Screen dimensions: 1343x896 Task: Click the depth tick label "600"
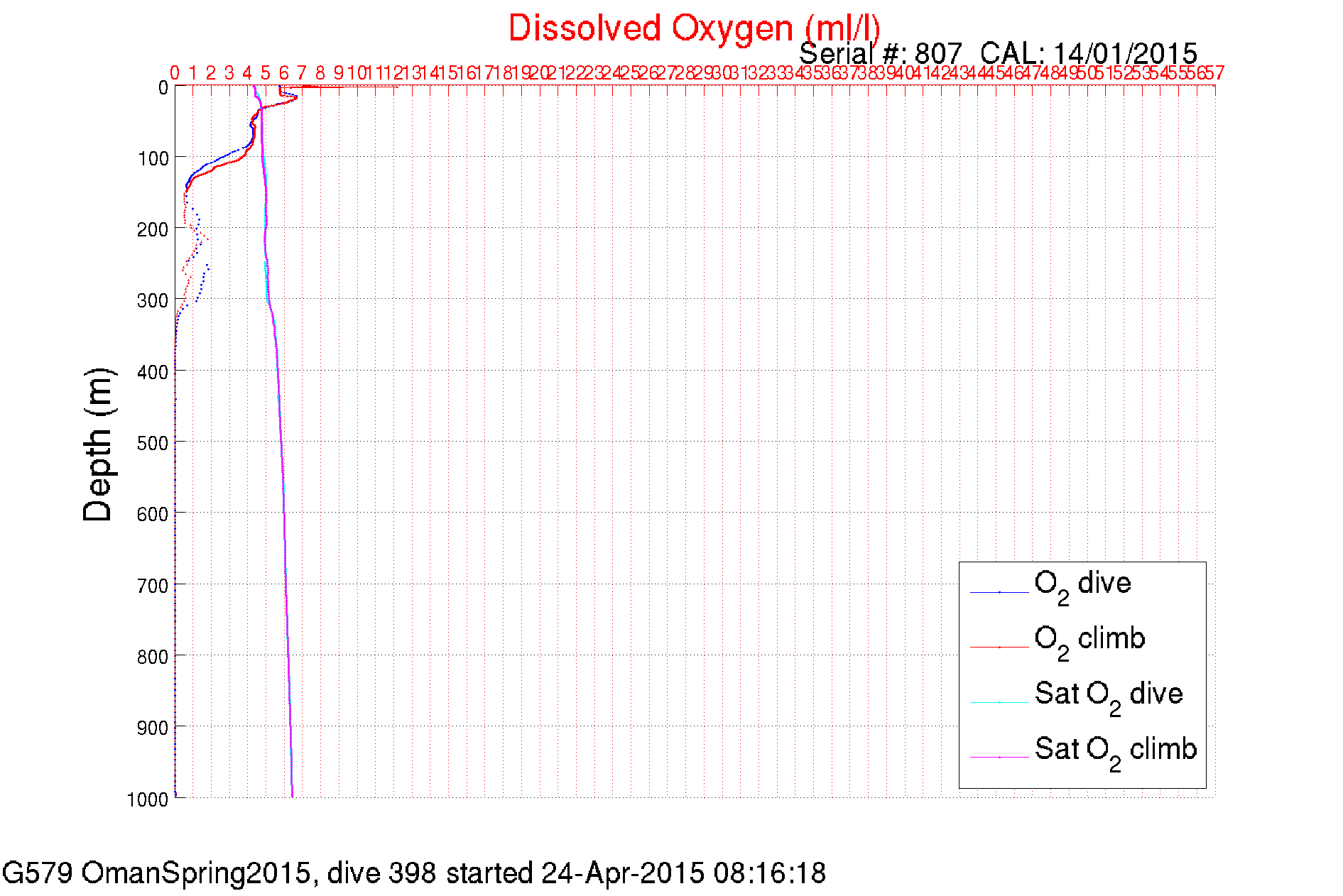(153, 515)
